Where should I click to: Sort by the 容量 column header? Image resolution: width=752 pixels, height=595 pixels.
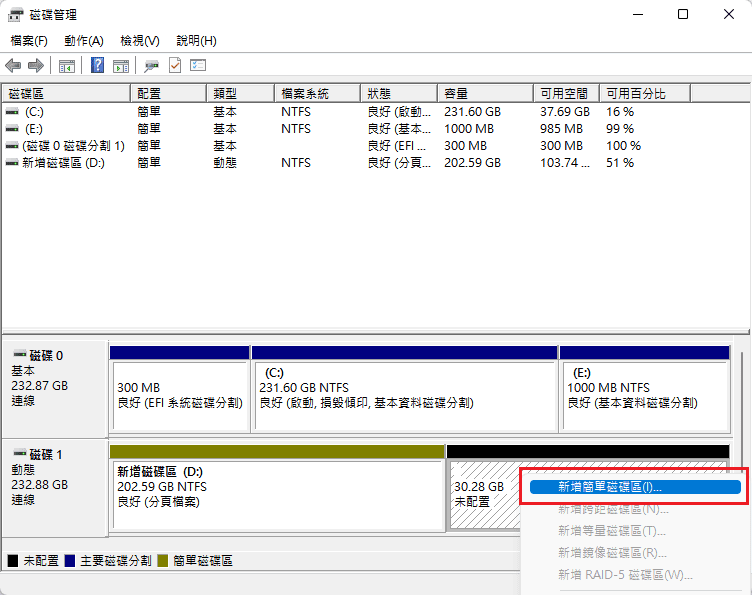coord(485,93)
